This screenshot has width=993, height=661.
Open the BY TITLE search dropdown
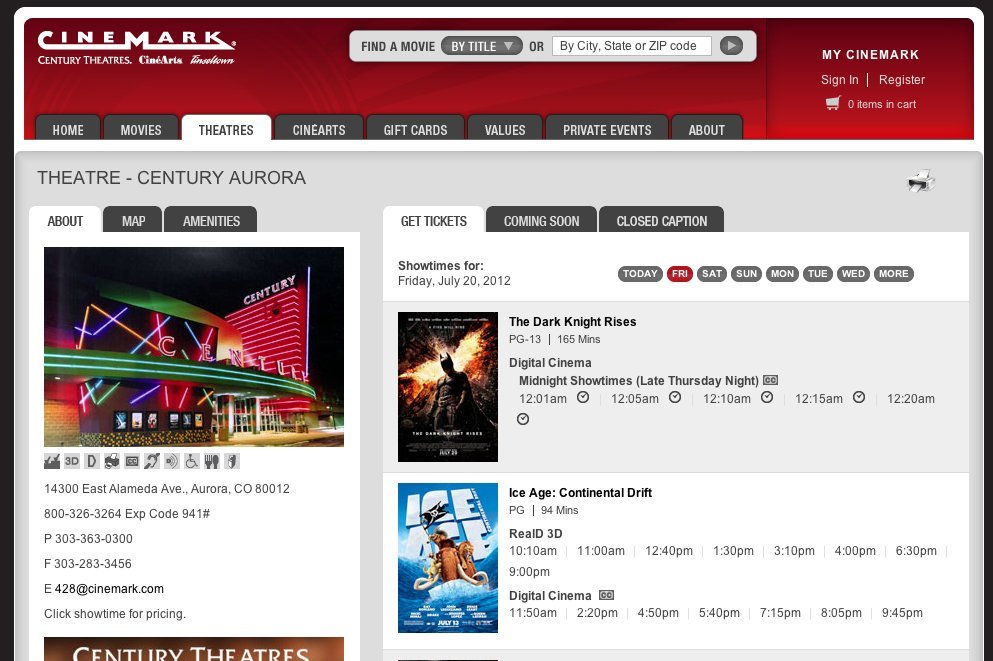tap(483, 45)
